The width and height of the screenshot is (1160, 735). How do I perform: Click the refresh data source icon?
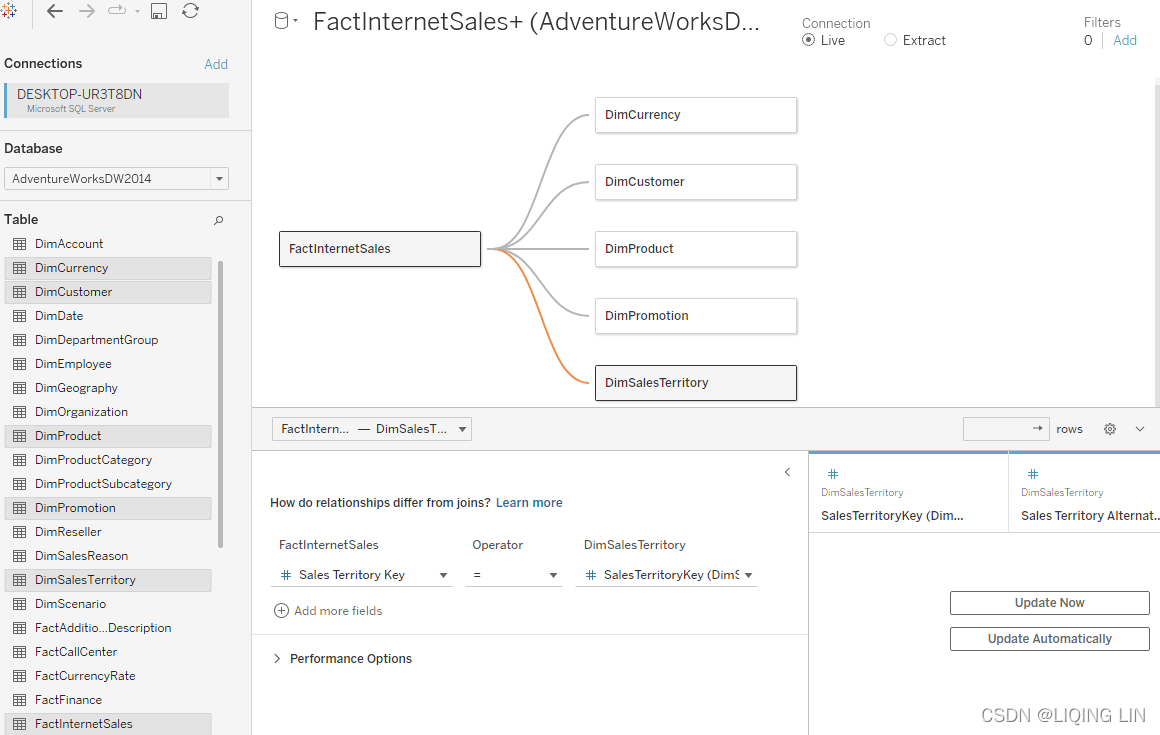[x=190, y=11]
